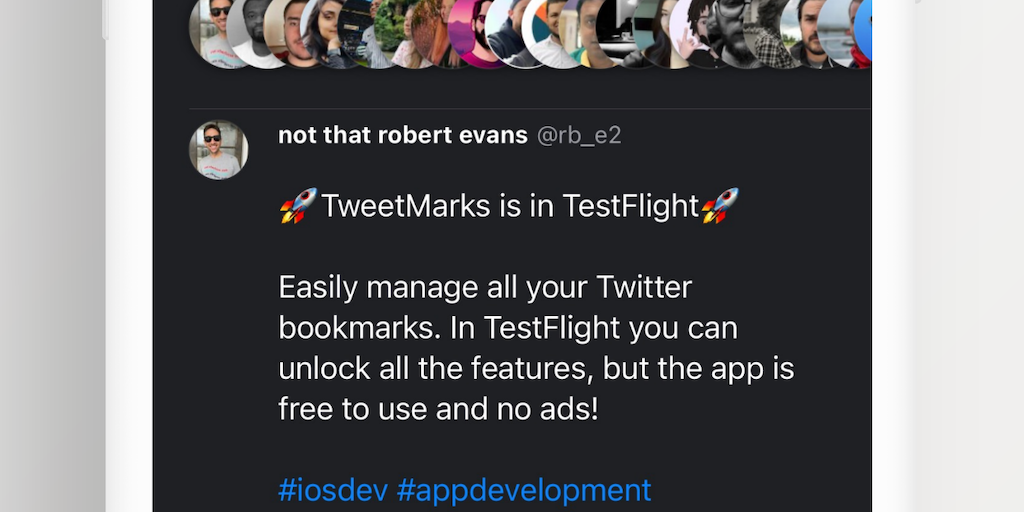Click the paragraph starting Easily manage all

(536, 349)
